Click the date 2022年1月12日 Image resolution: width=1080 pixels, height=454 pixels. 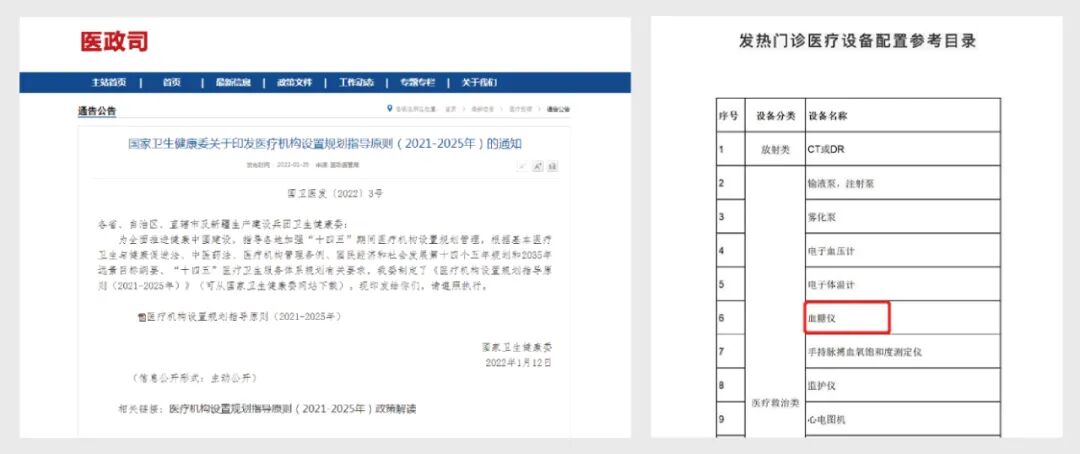click(x=518, y=362)
